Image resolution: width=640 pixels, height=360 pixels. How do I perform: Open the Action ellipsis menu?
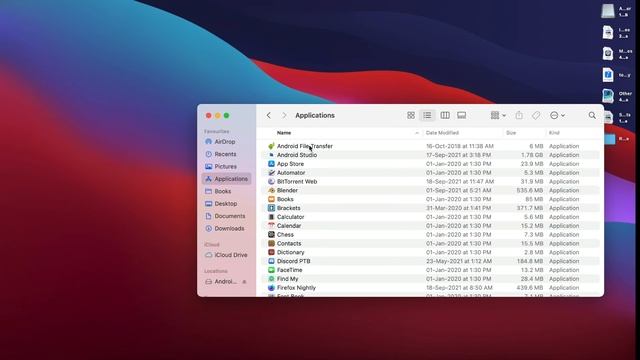click(x=557, y=116)
